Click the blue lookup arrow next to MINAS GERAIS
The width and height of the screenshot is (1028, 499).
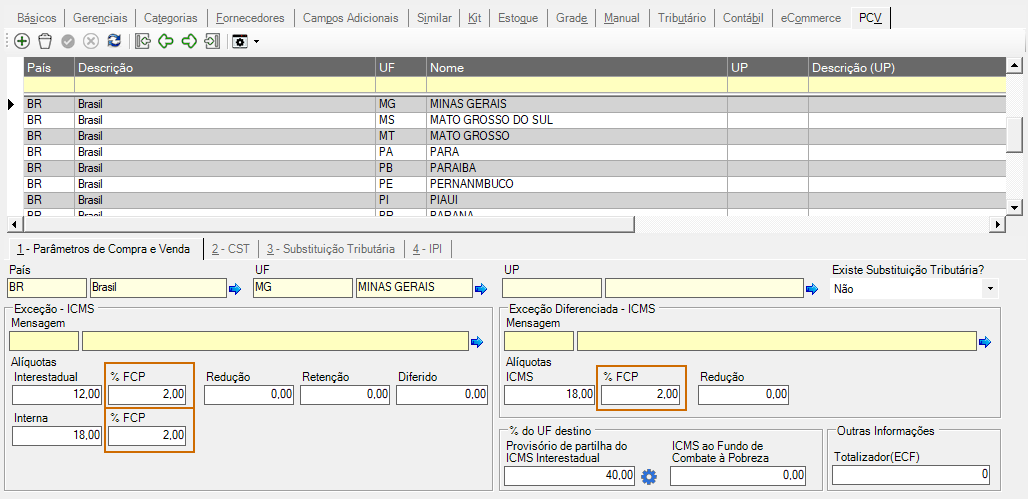[481, 289]
